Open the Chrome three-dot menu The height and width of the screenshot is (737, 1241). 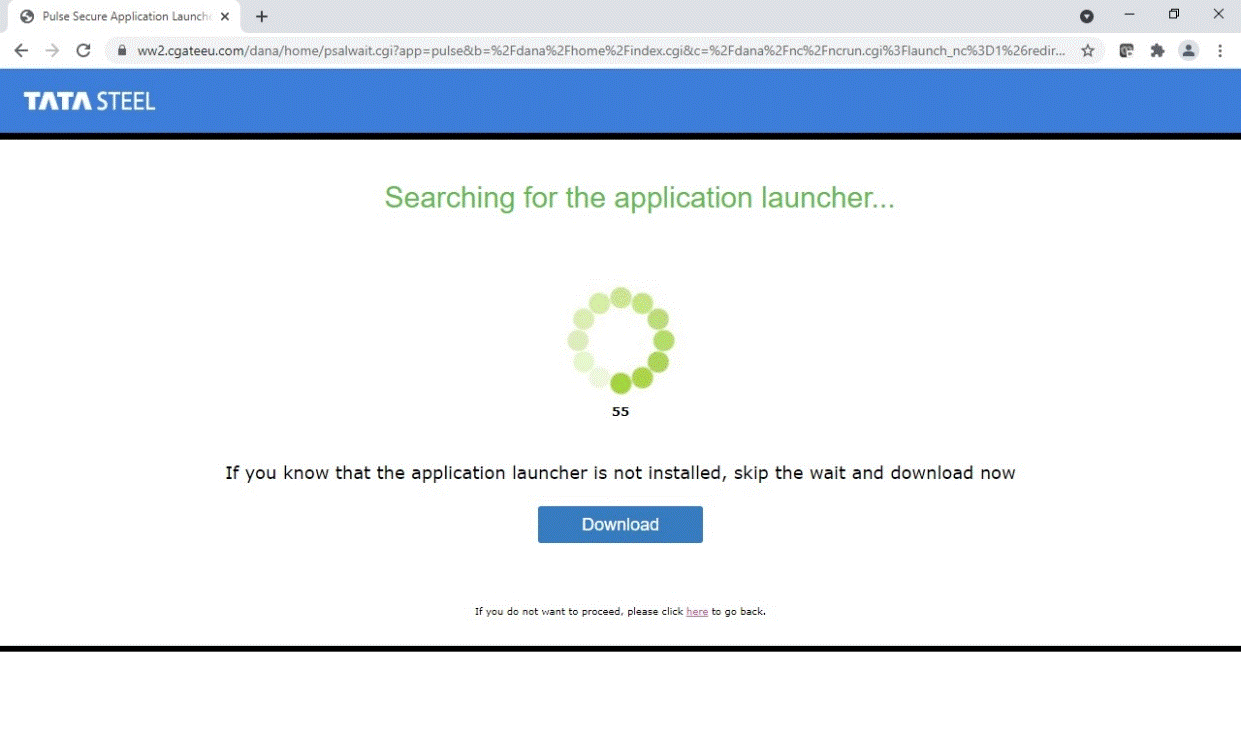[1220, 51]
